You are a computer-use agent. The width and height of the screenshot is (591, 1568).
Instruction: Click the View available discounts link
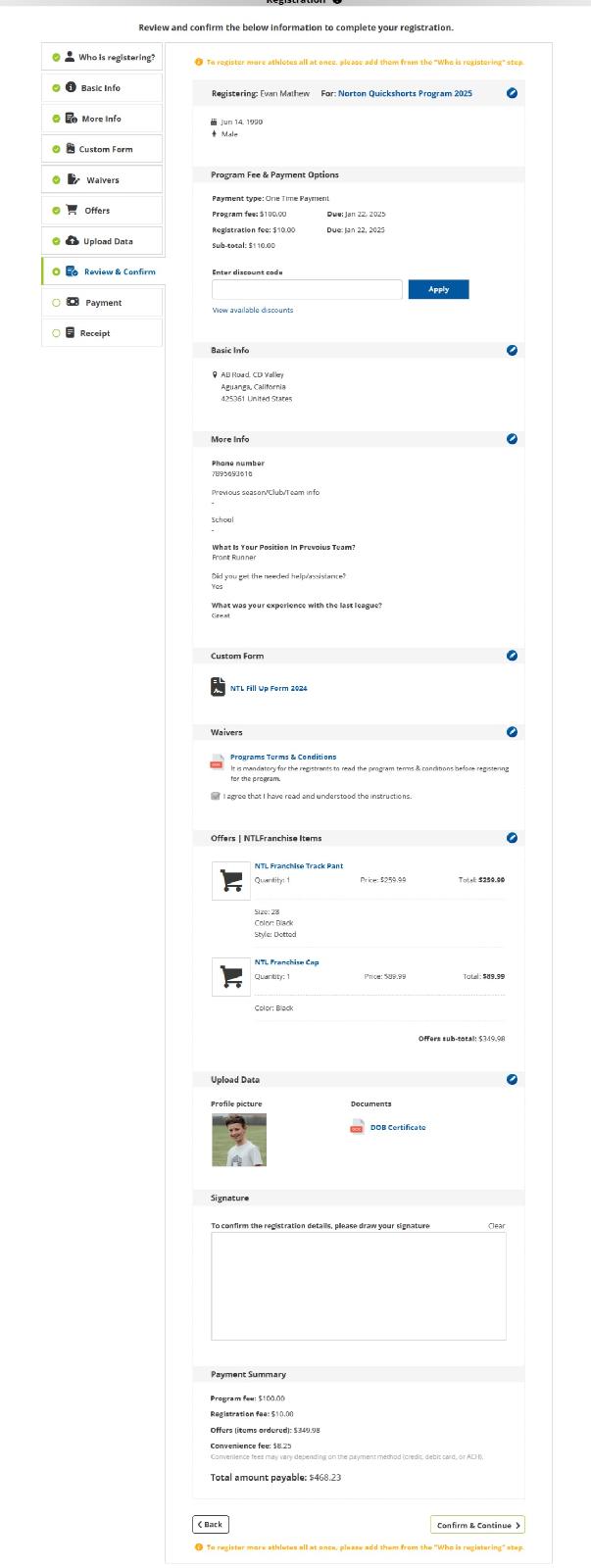pos(253,310)
